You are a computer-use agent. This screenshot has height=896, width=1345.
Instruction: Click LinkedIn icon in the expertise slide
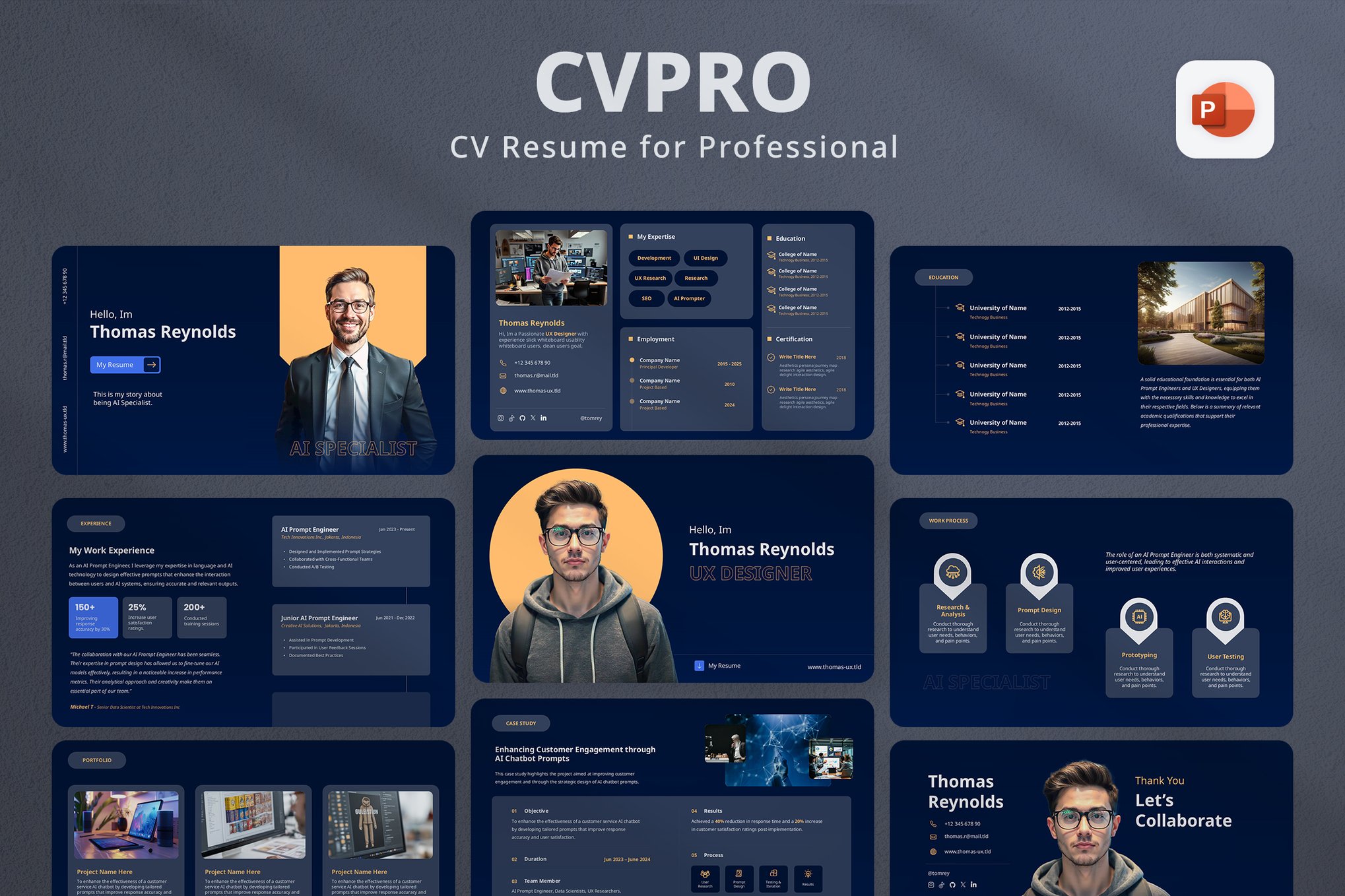pyautogui.click(x=543, y=418)
